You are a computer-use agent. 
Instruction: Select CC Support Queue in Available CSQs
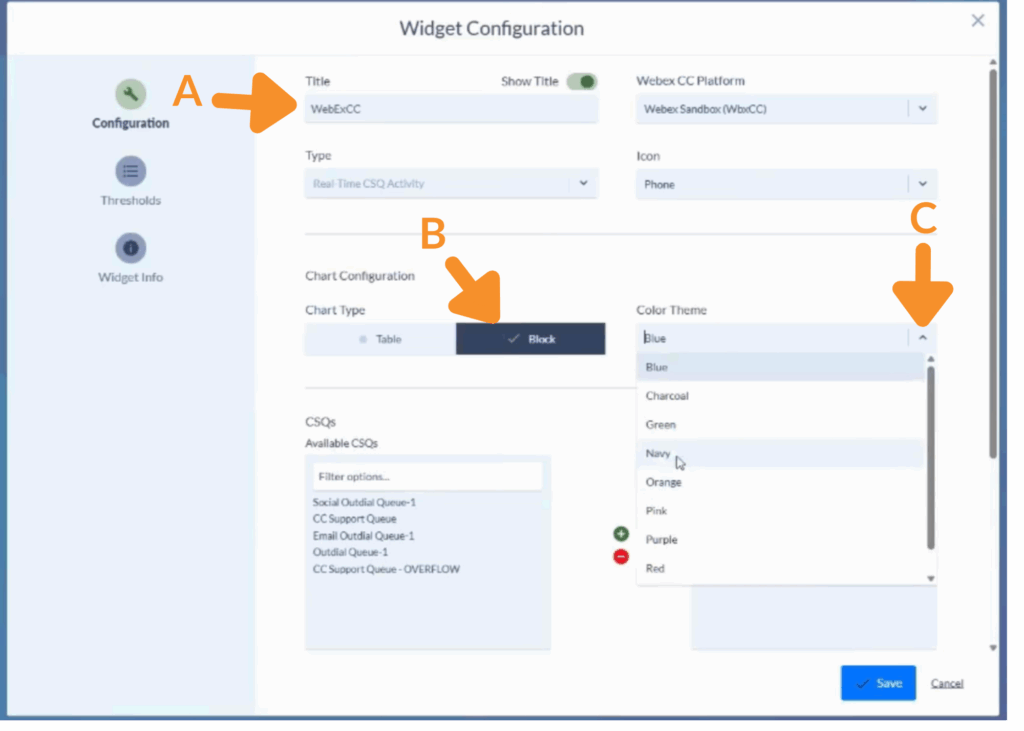(x=354, y=519)
